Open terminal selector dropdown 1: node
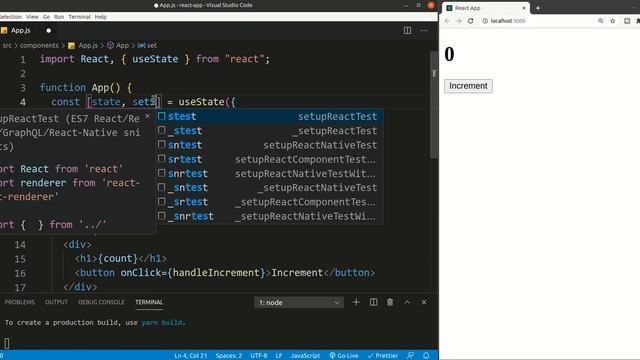Image resolution: width=640 pixels, height=360 pixels. 299,302
